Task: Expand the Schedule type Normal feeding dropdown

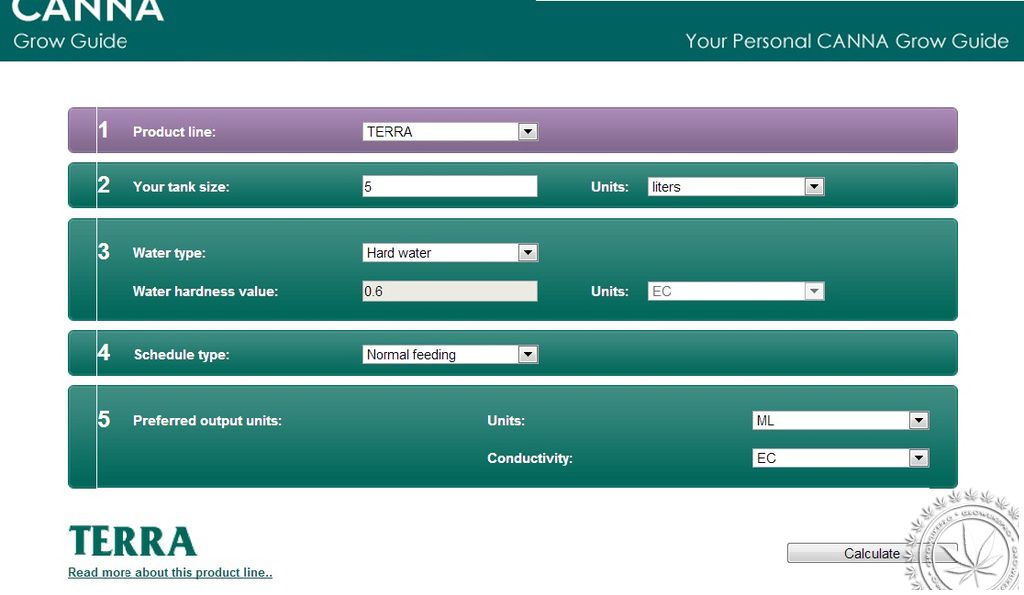Action: [450, 355]
